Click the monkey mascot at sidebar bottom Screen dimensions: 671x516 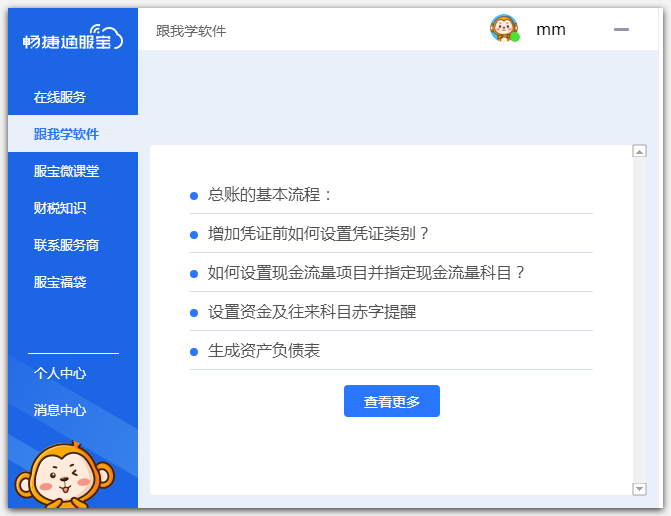click(x=64, y=475)
